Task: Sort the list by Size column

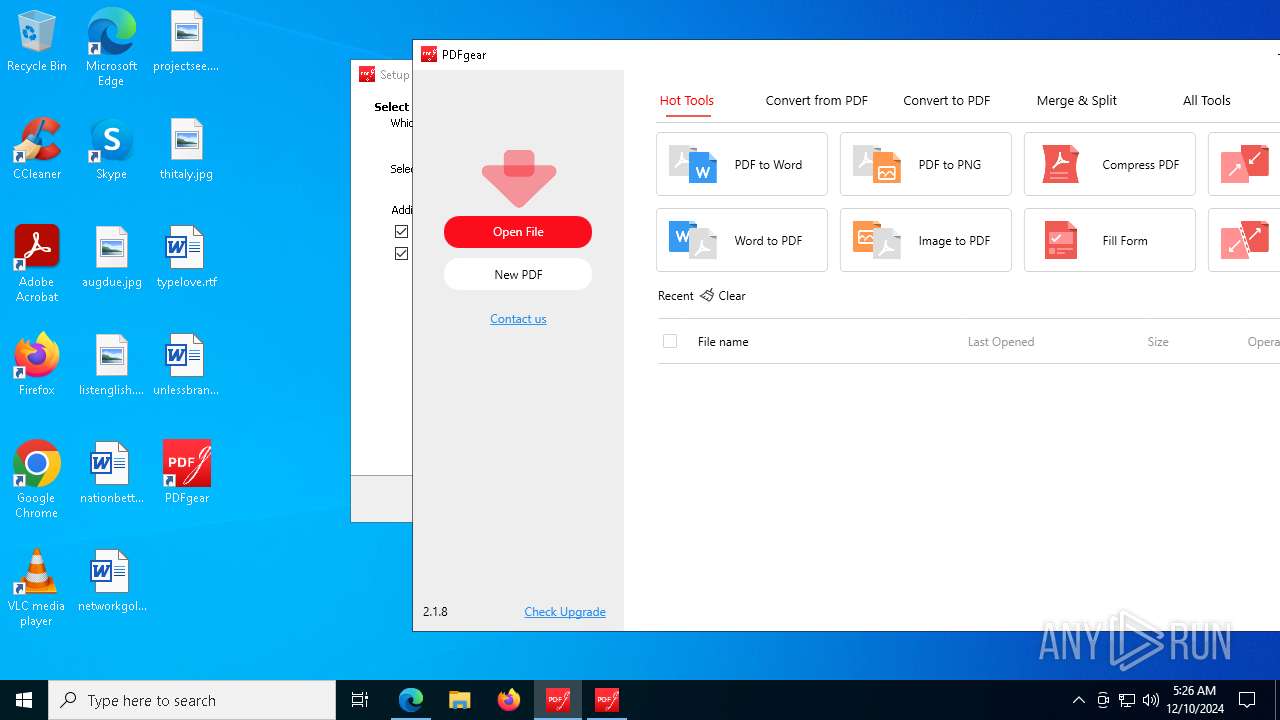Action: pyautogui.click(x=1158, y=341)
